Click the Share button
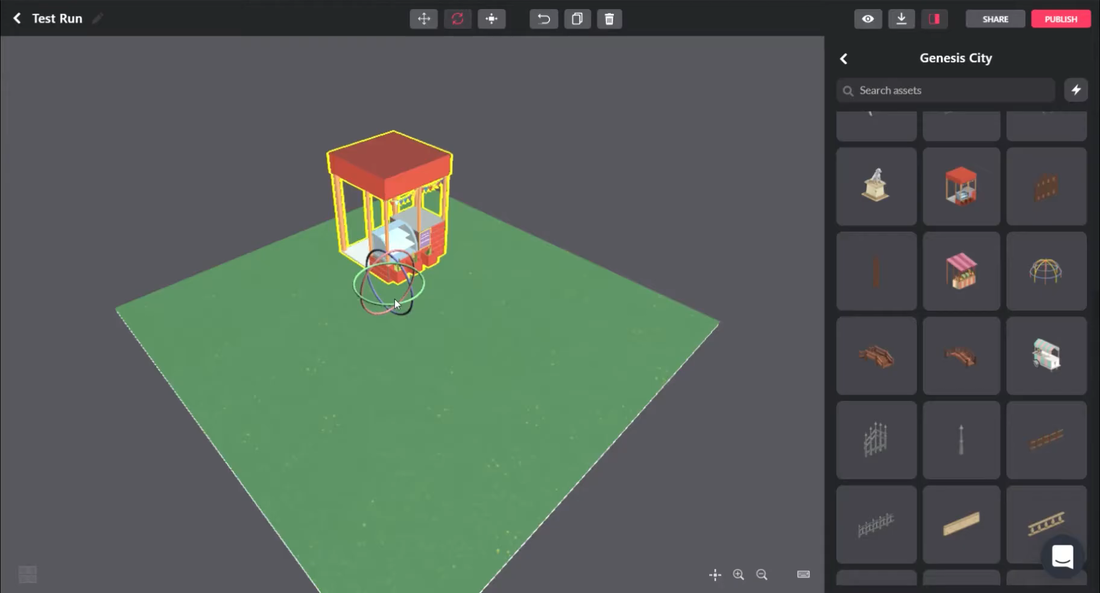1100x593 pixels. click(x=995, y=19)
